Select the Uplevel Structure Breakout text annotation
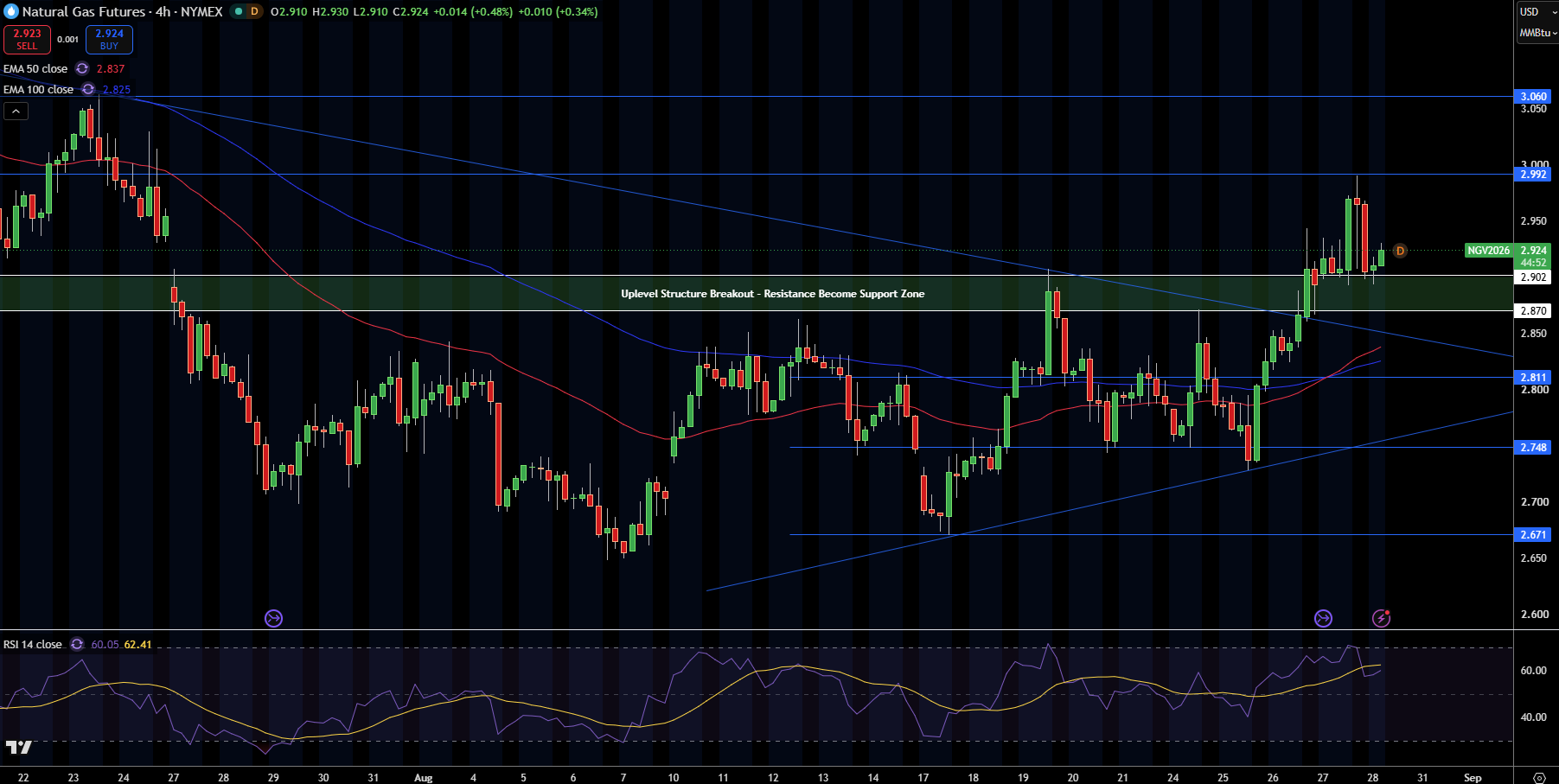This screenshot has width=1559, height=784. (772, 294)
